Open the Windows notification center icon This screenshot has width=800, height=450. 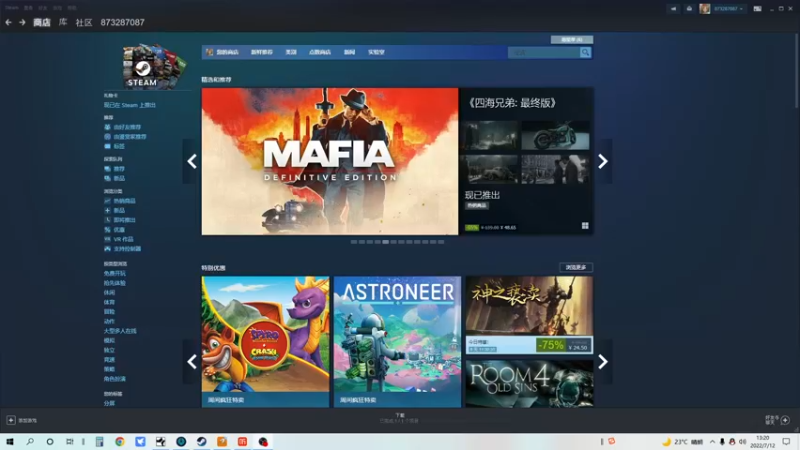786,441
